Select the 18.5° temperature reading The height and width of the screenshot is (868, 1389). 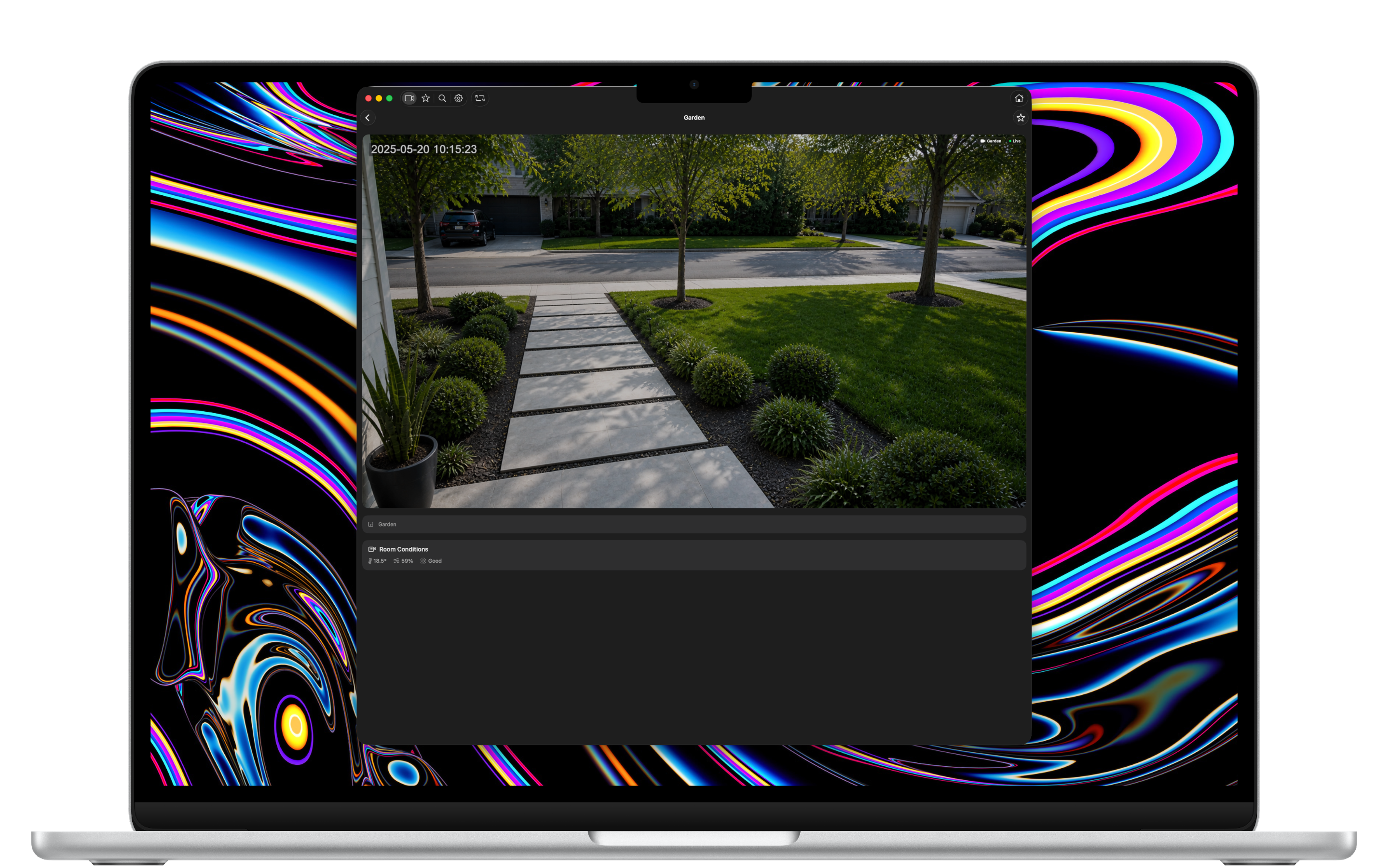point(380,561)
